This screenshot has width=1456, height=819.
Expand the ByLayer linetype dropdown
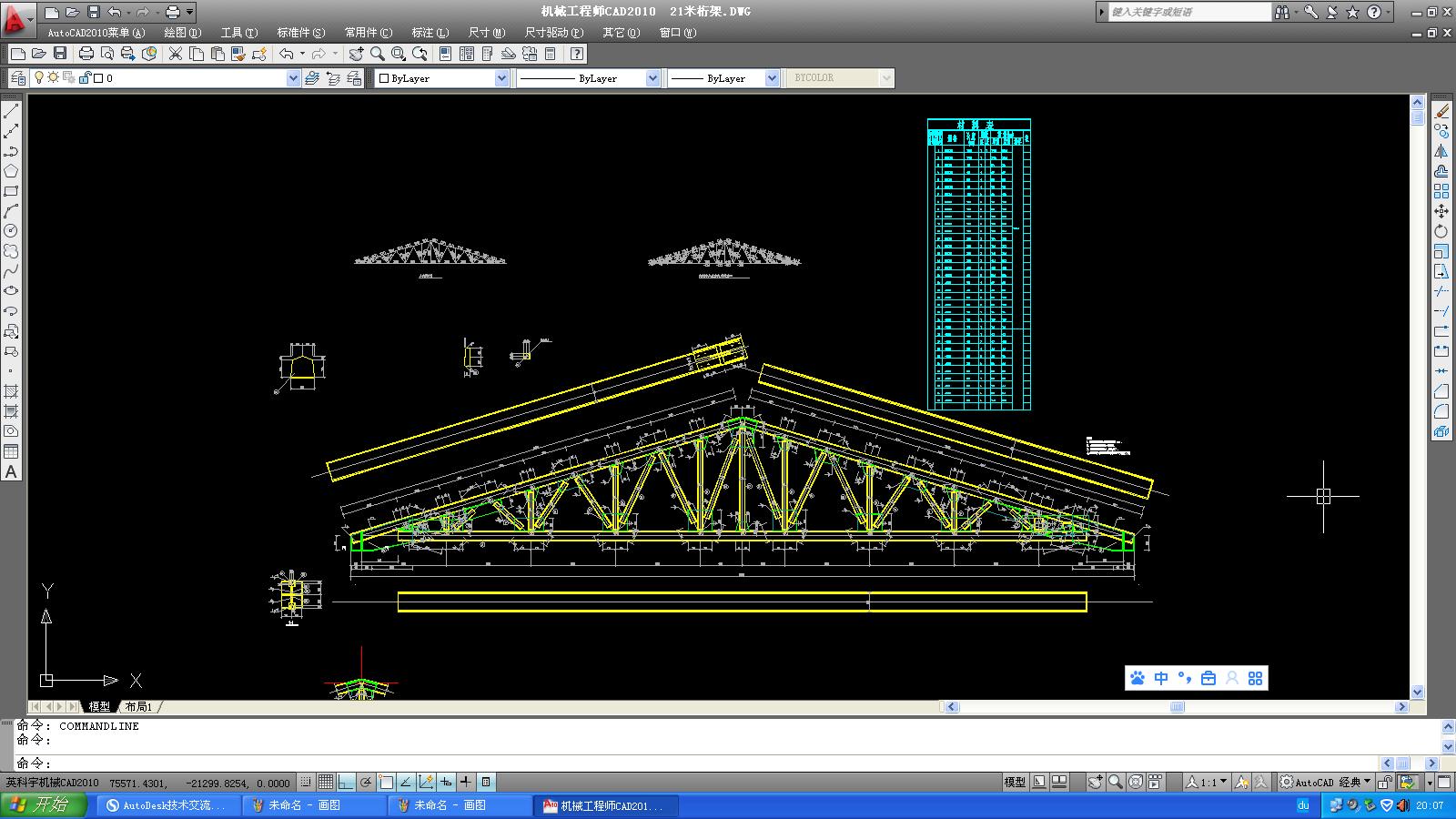coord(652,78)
